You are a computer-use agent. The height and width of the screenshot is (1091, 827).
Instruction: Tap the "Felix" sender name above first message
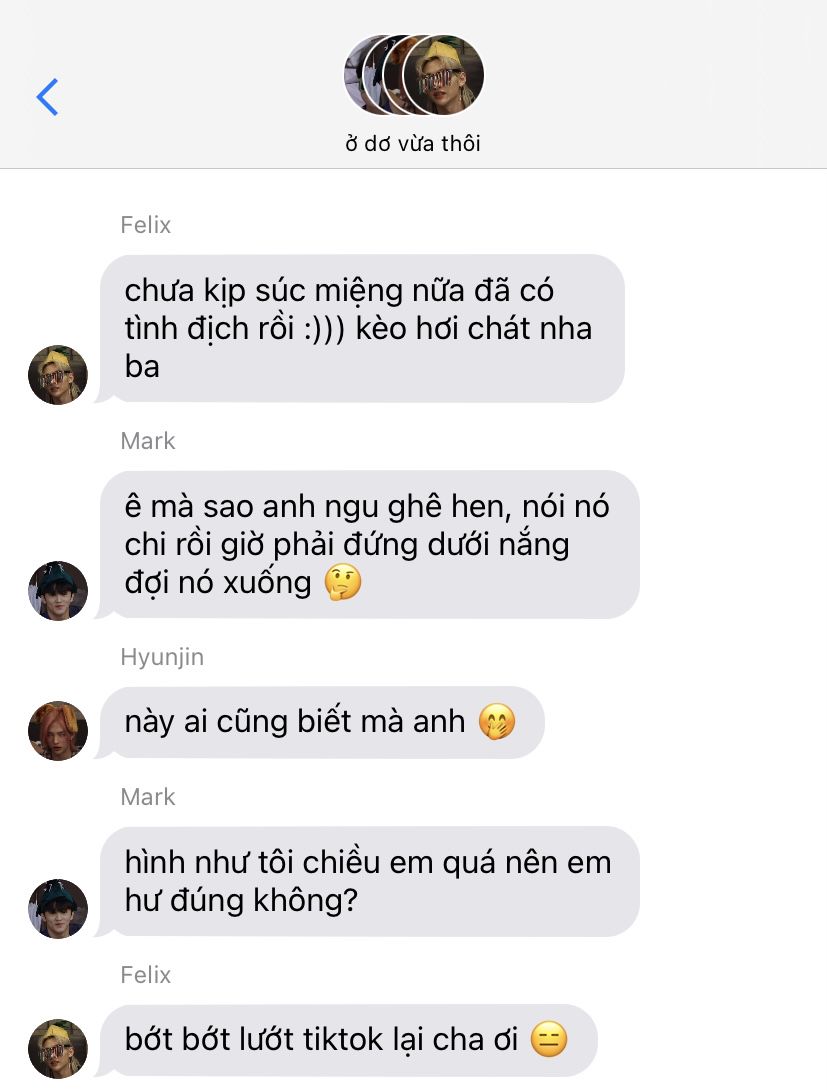[145, 225]
